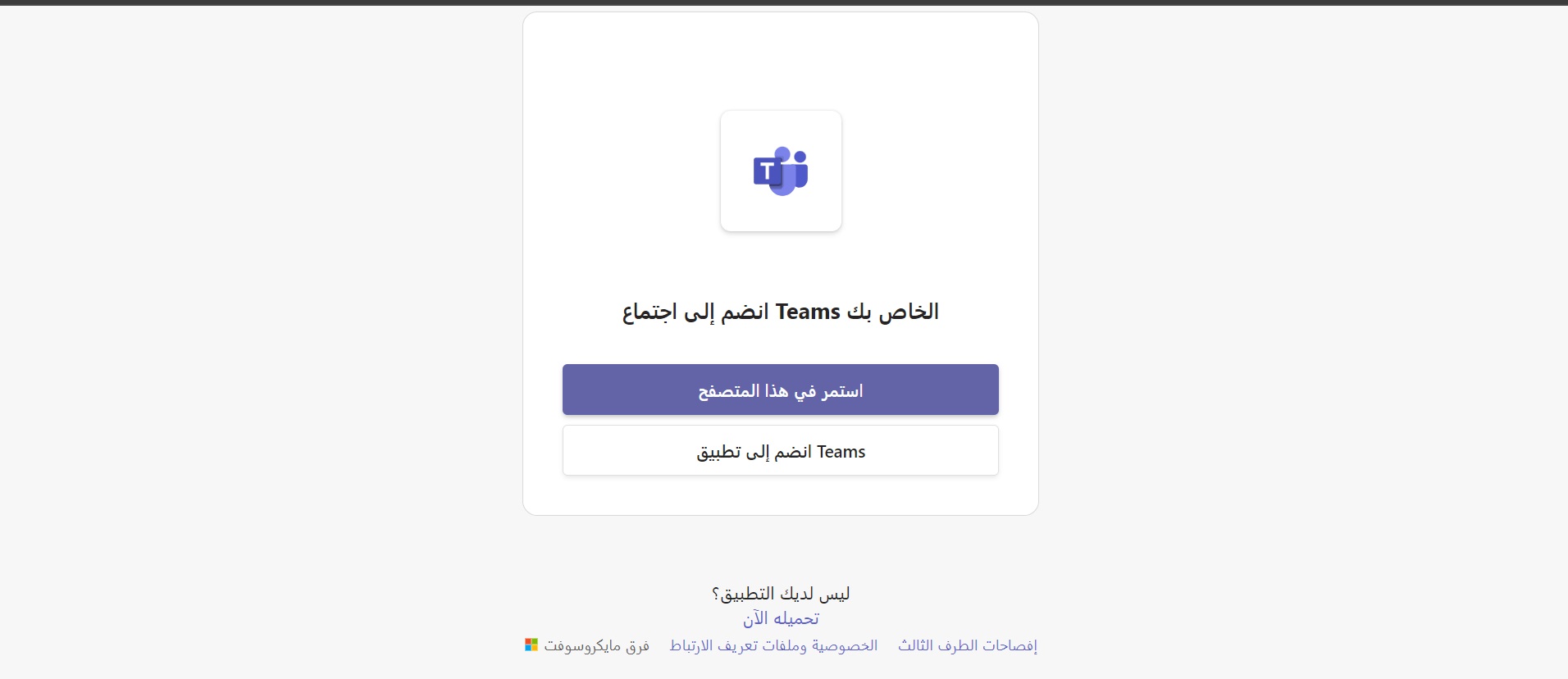Click the four-color Microsoft logo in footer

coord(531,645)
